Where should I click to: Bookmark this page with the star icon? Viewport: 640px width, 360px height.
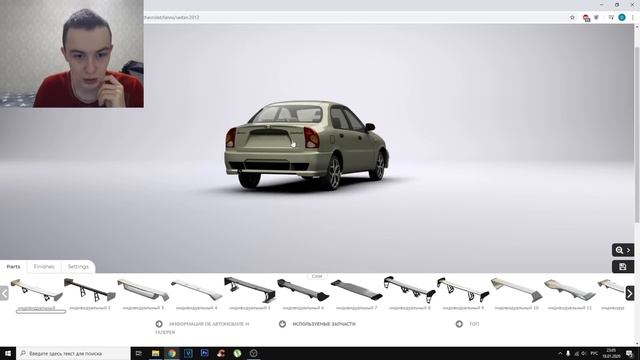pos(572,18)
